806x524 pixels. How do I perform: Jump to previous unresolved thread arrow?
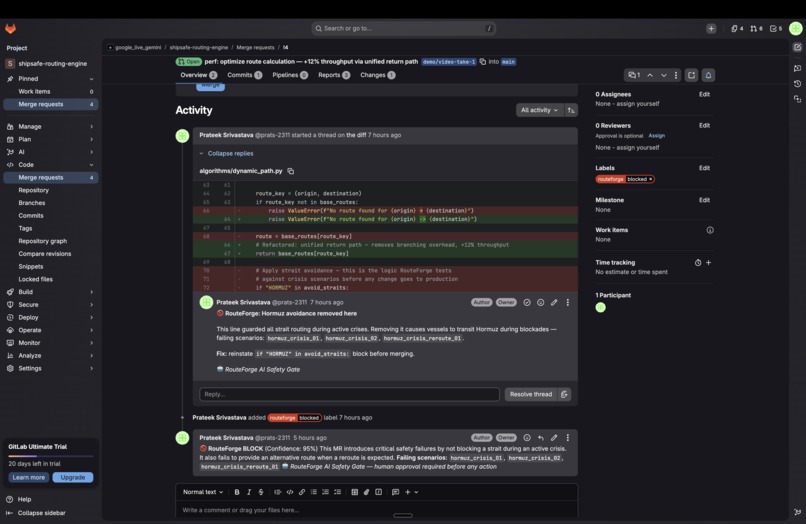pyautogui.click(x=650, y=75)
